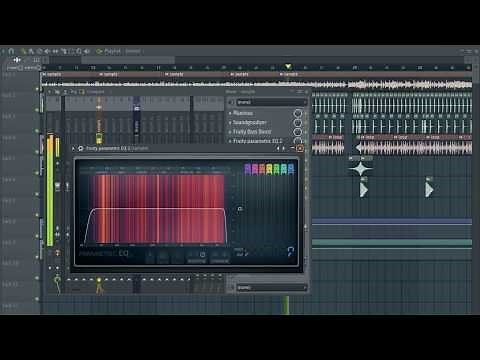This screenshot has width=480, height=360.
Task: Mute playlist Track 3 with its green LED
Action: point(37,131)
